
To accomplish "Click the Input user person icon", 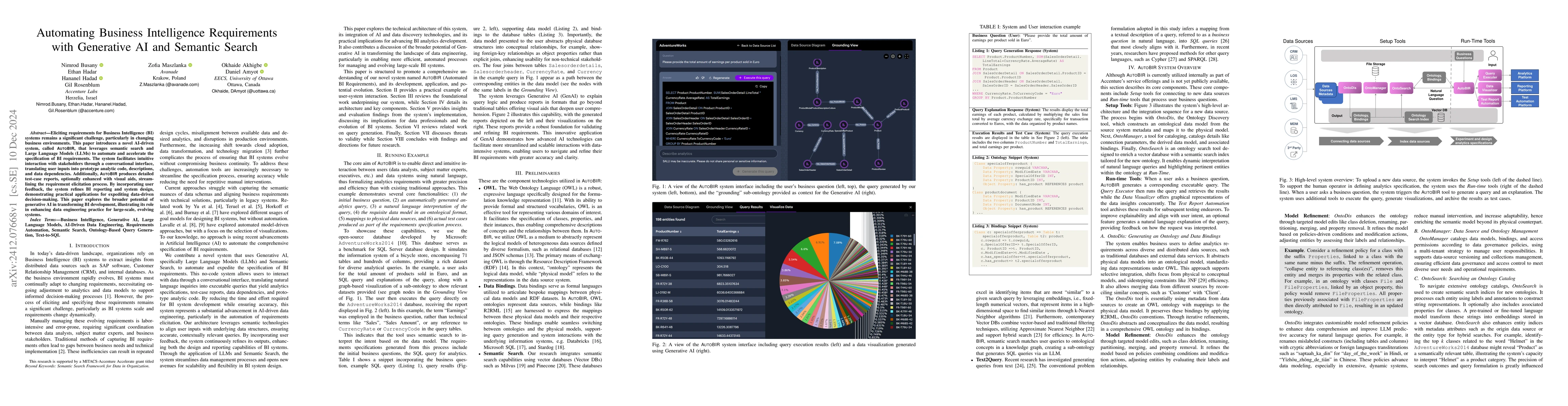I will click(1493, 55).
